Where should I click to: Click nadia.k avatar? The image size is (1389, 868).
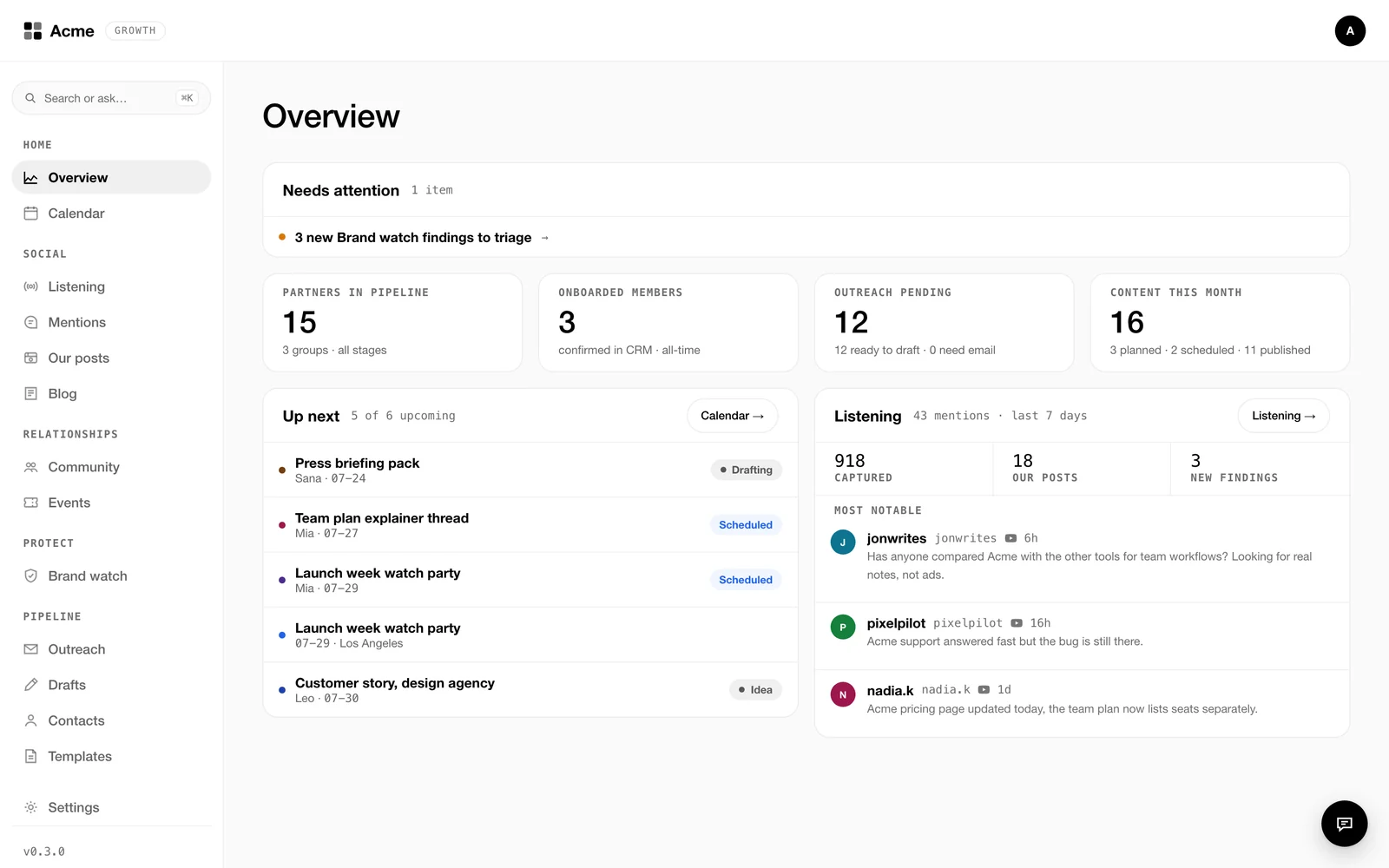pos(843,694)
